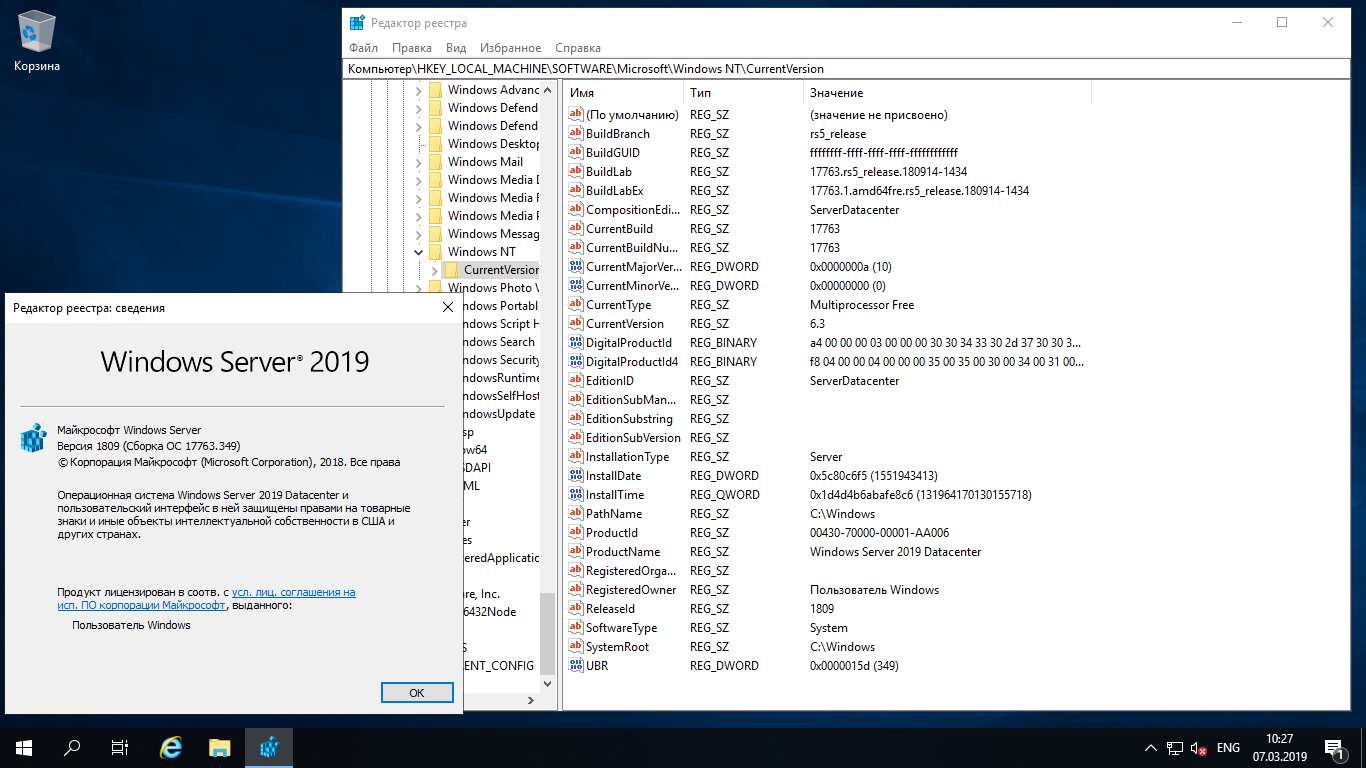
Task: Open the Вид menu
Action: click(x=456, y=48)
